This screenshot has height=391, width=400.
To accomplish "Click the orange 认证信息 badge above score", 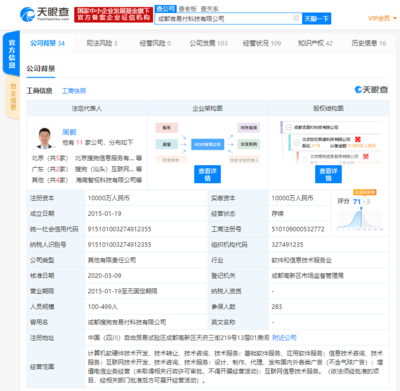I will coord(365,192).
